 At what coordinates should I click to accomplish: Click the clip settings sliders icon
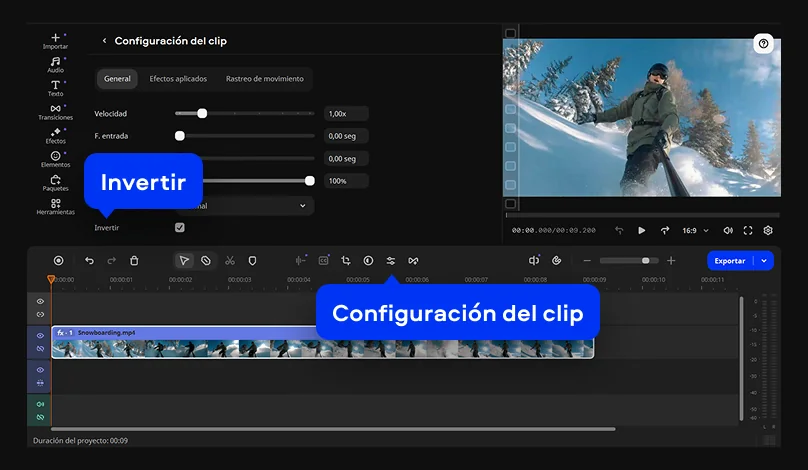[390, 260]
